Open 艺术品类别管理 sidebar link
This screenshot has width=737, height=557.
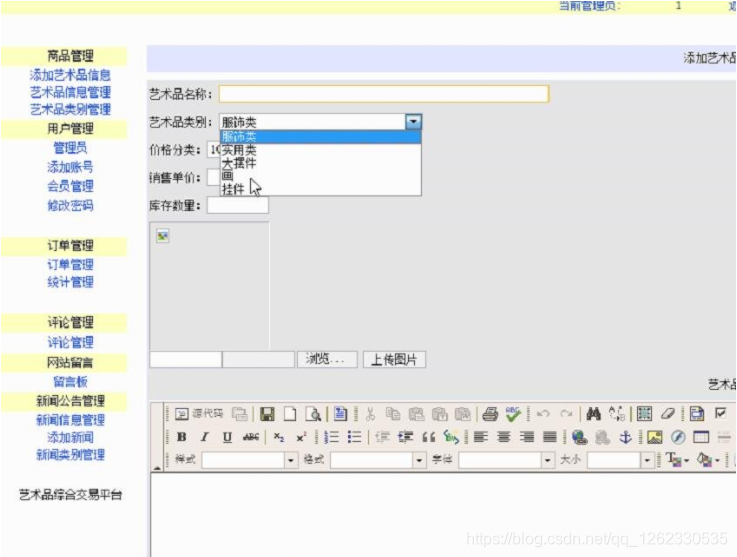click(70, 109)
